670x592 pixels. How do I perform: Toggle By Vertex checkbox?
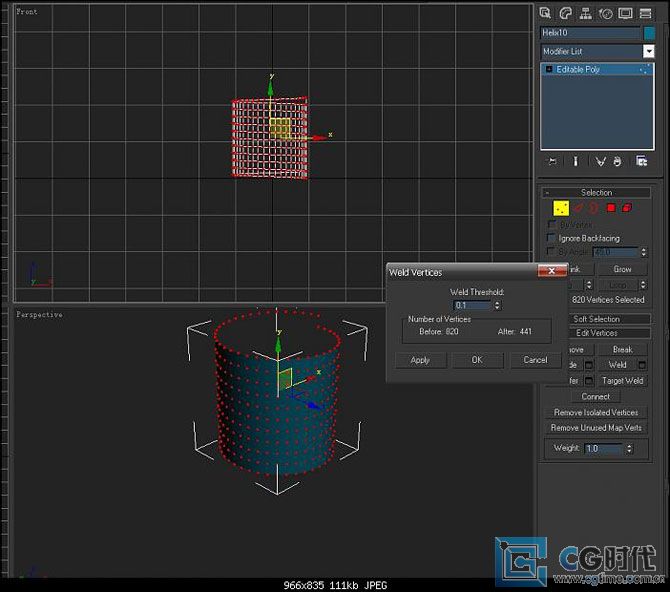(x=552, y=224)
